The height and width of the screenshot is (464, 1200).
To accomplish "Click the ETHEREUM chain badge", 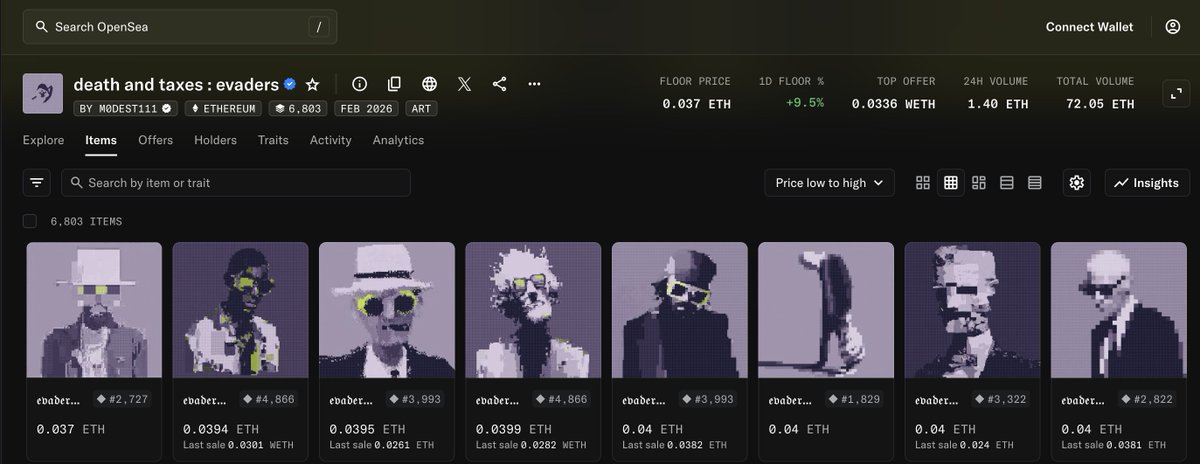I will tap(223, 108).
